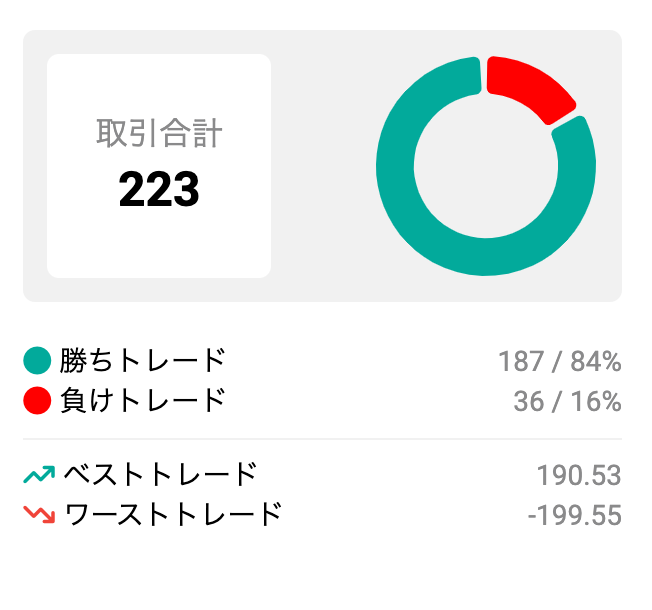The image size is (652, 610).
Task: Click the green winning trades legend dot
Action: [x=37, y=360]
